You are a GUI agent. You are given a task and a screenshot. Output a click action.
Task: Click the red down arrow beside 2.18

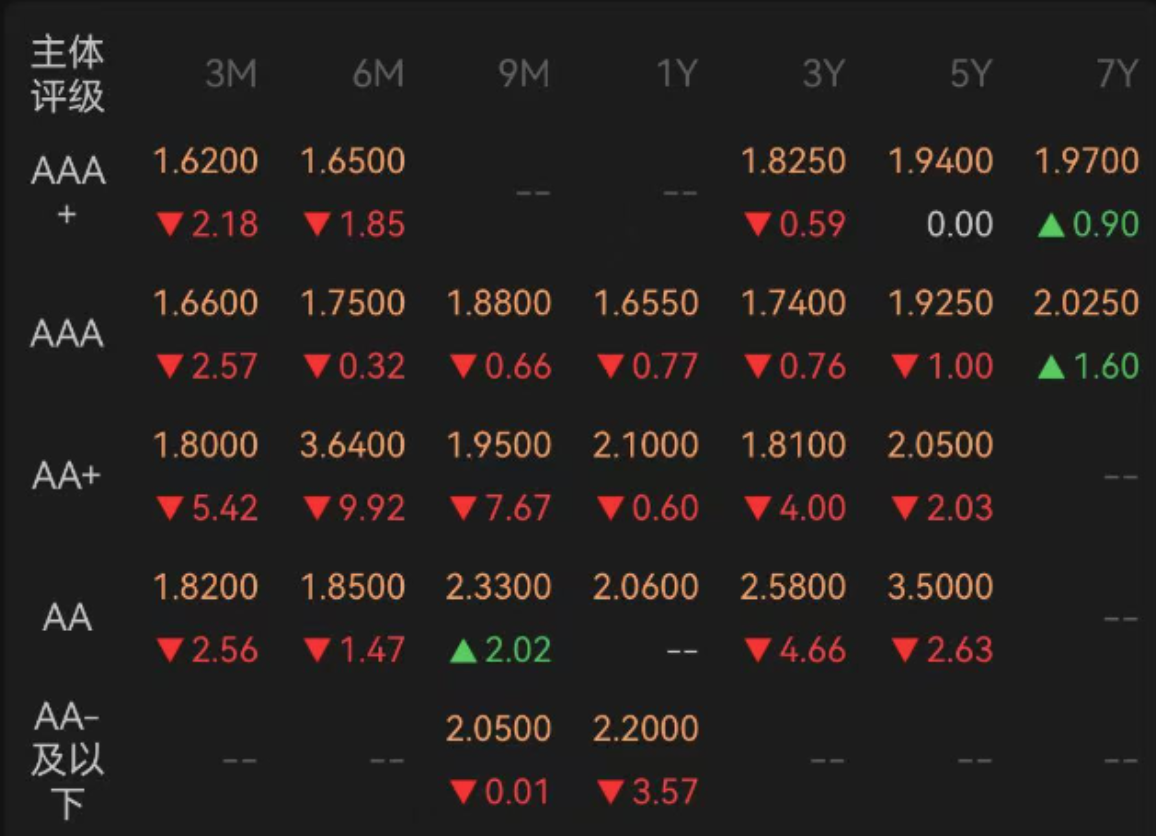coord(170,223)
